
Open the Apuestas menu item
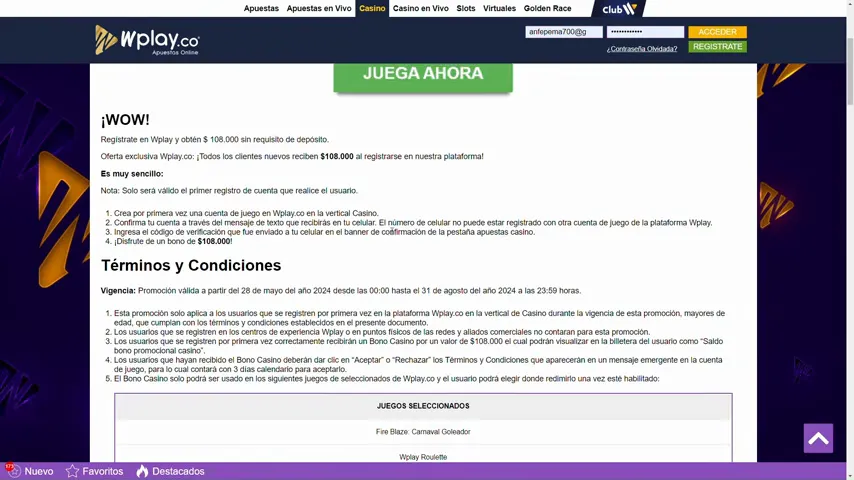tap(261, 8)
